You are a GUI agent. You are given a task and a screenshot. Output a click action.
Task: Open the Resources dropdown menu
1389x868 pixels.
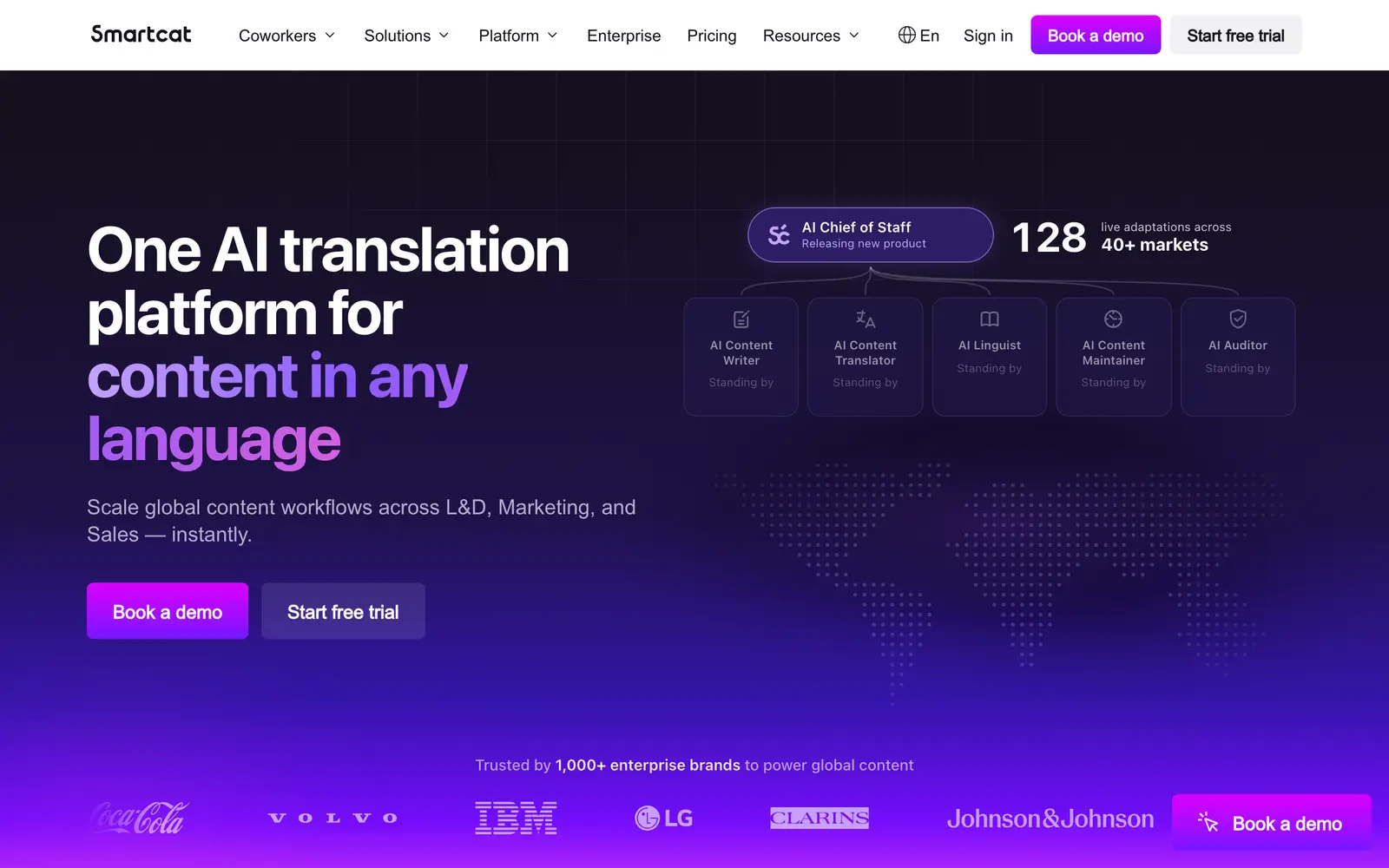click(x=811, y=36)
